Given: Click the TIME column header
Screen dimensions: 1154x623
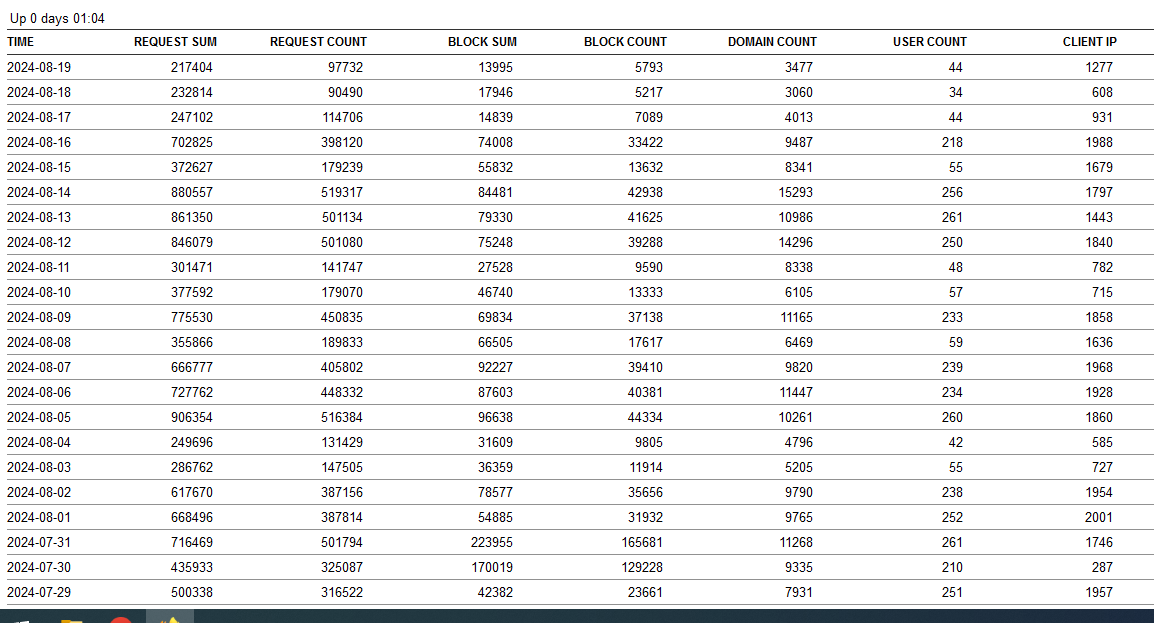Looking at the screenshot, I should coord(20,42).
